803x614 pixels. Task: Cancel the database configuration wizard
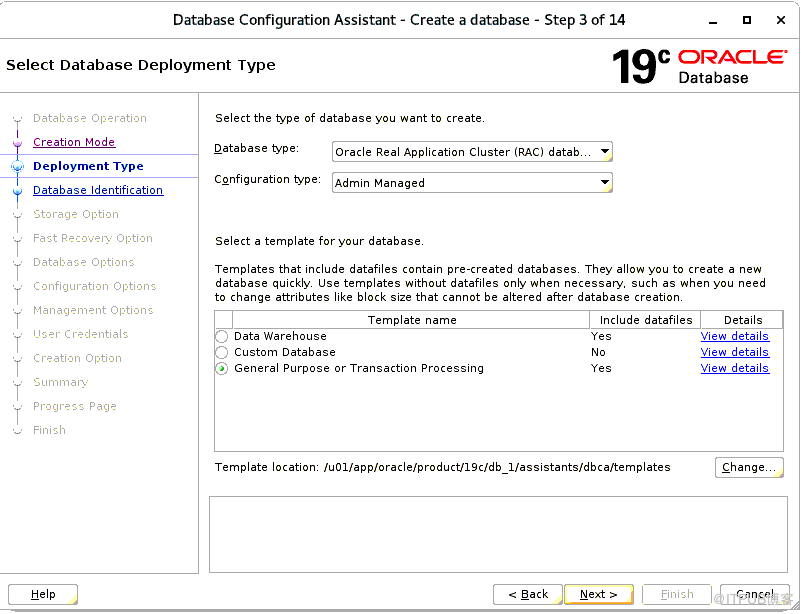(754, 594)
